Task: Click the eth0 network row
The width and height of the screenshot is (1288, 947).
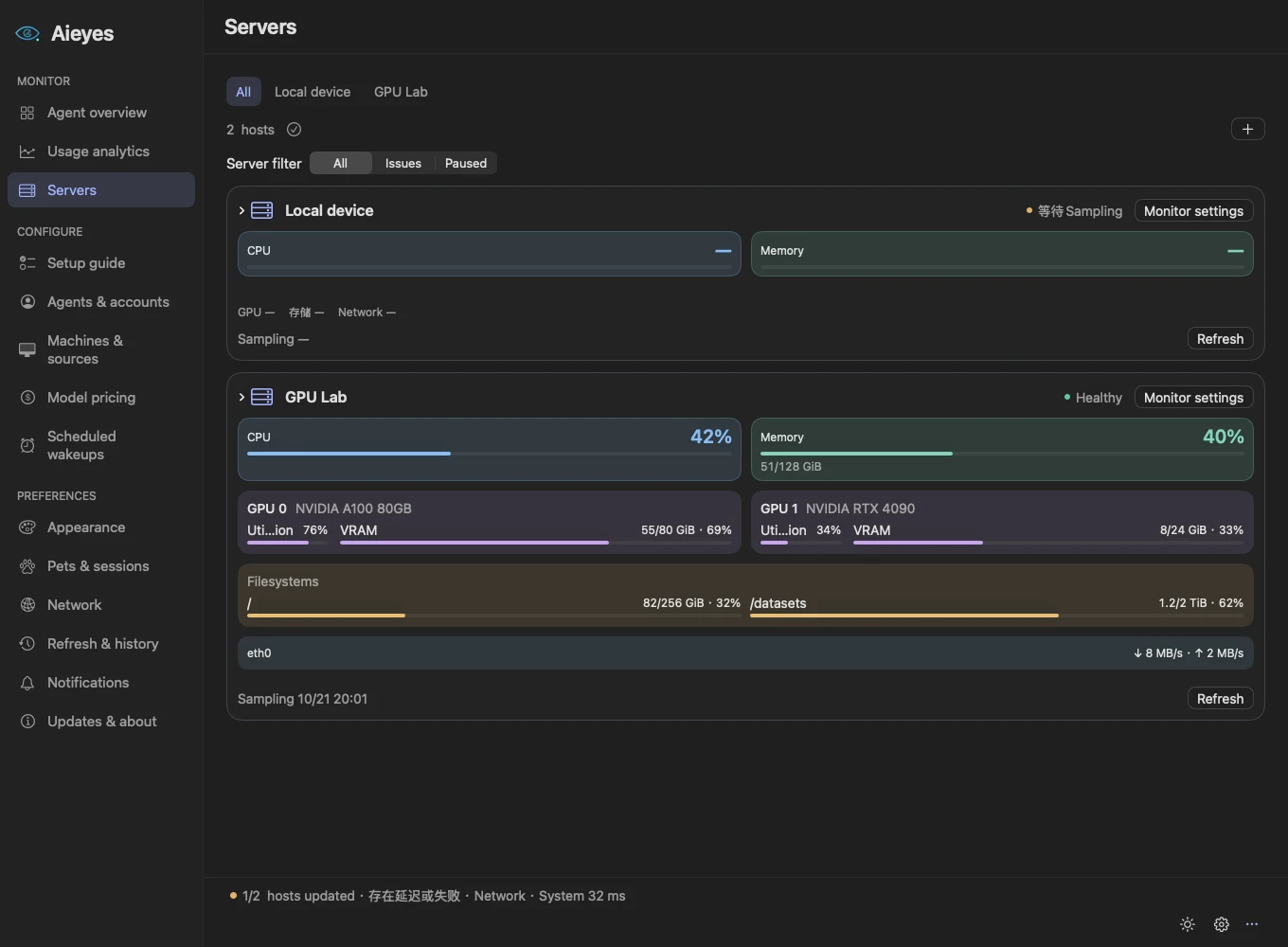Action: 745,653
